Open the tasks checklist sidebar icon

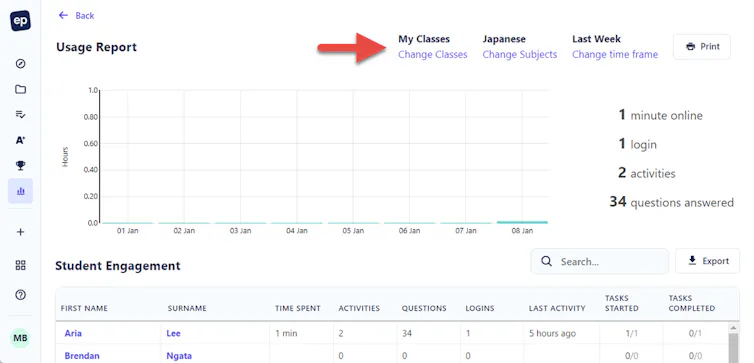click(20, 114)
